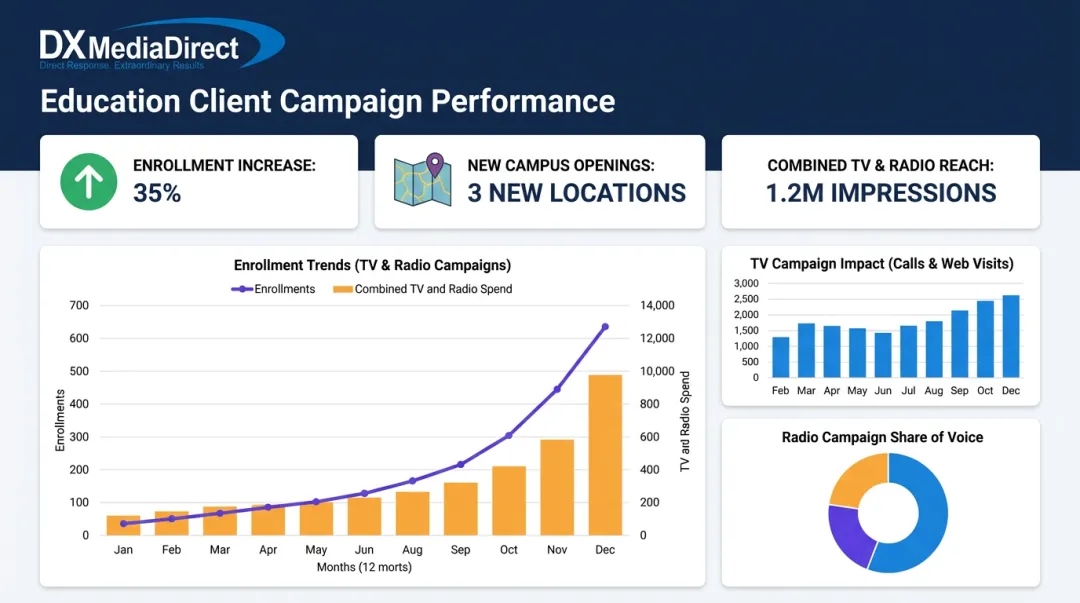Click the Dec label under Enrollment Trends

605,550
